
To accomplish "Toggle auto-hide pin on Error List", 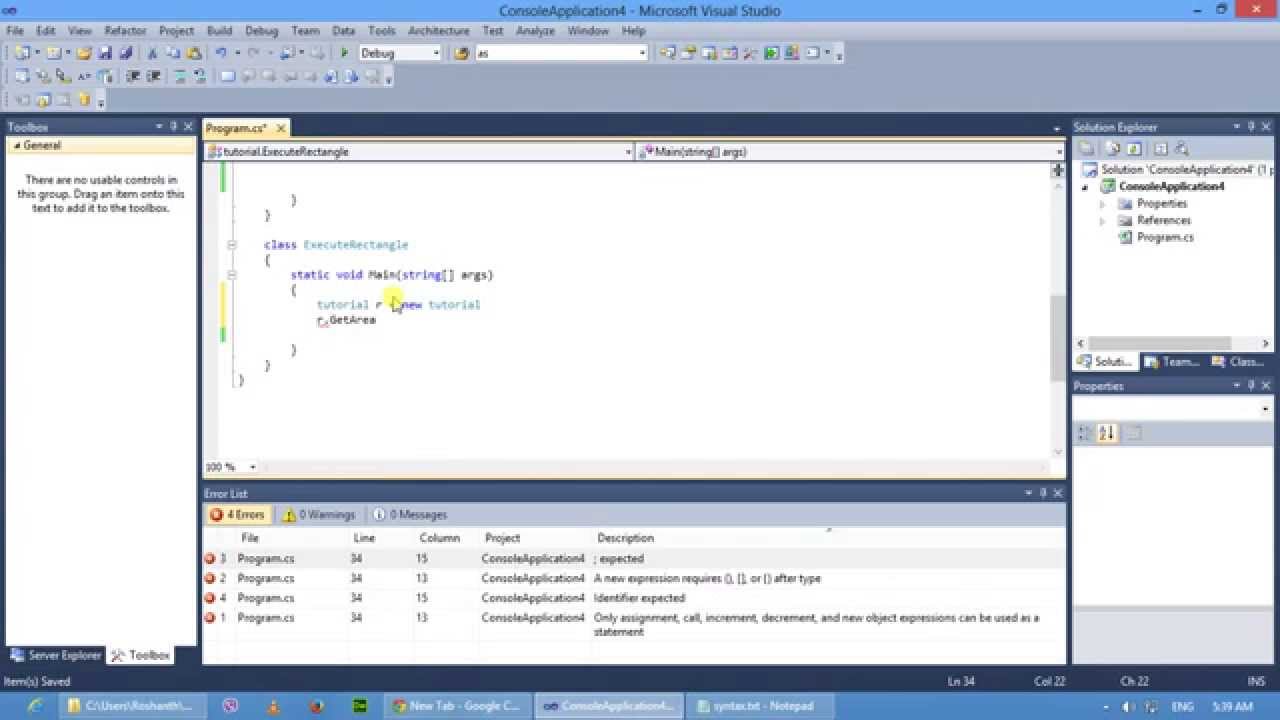I will point(1042,493).
